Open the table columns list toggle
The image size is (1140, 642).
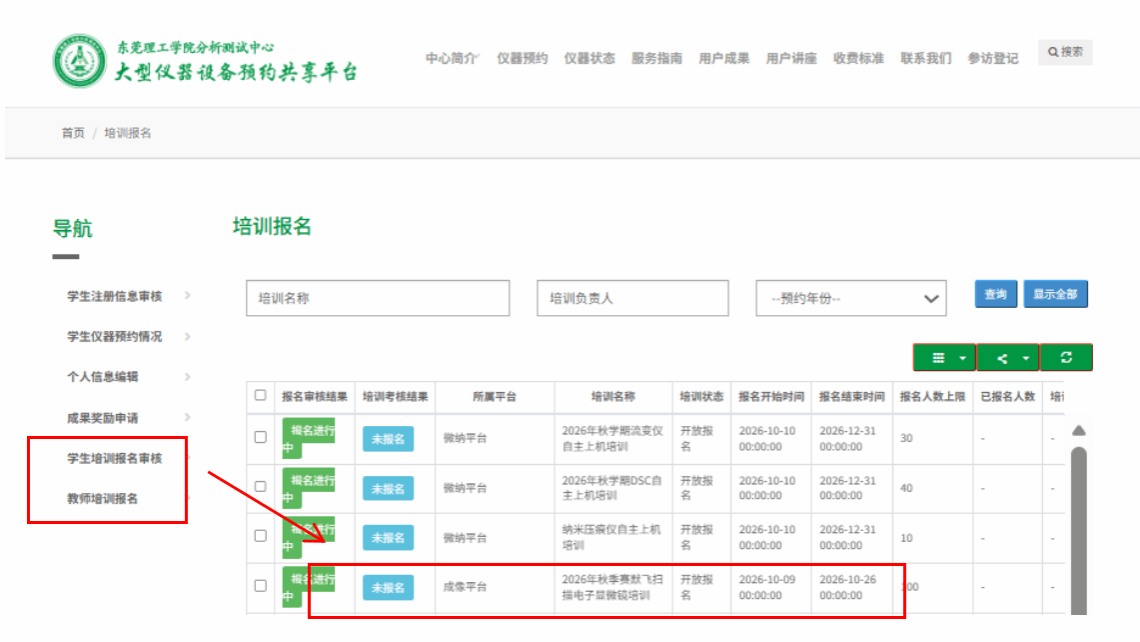[x=944, y=358]
